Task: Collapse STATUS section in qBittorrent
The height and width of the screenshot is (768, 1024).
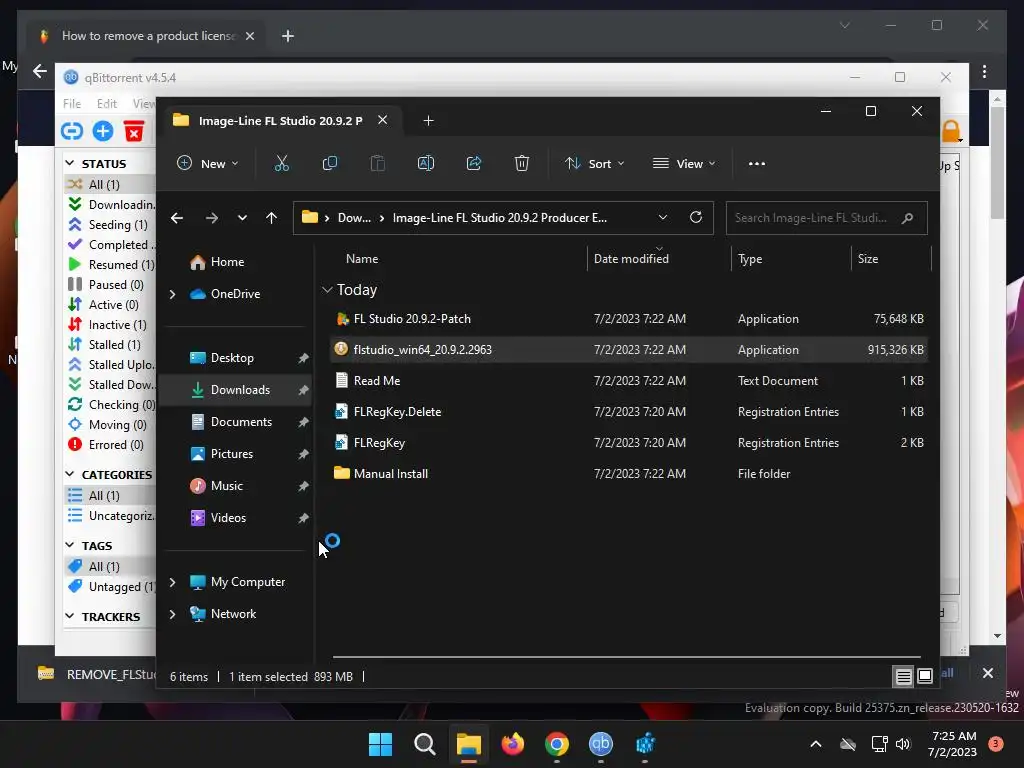Action: (70, 163)
